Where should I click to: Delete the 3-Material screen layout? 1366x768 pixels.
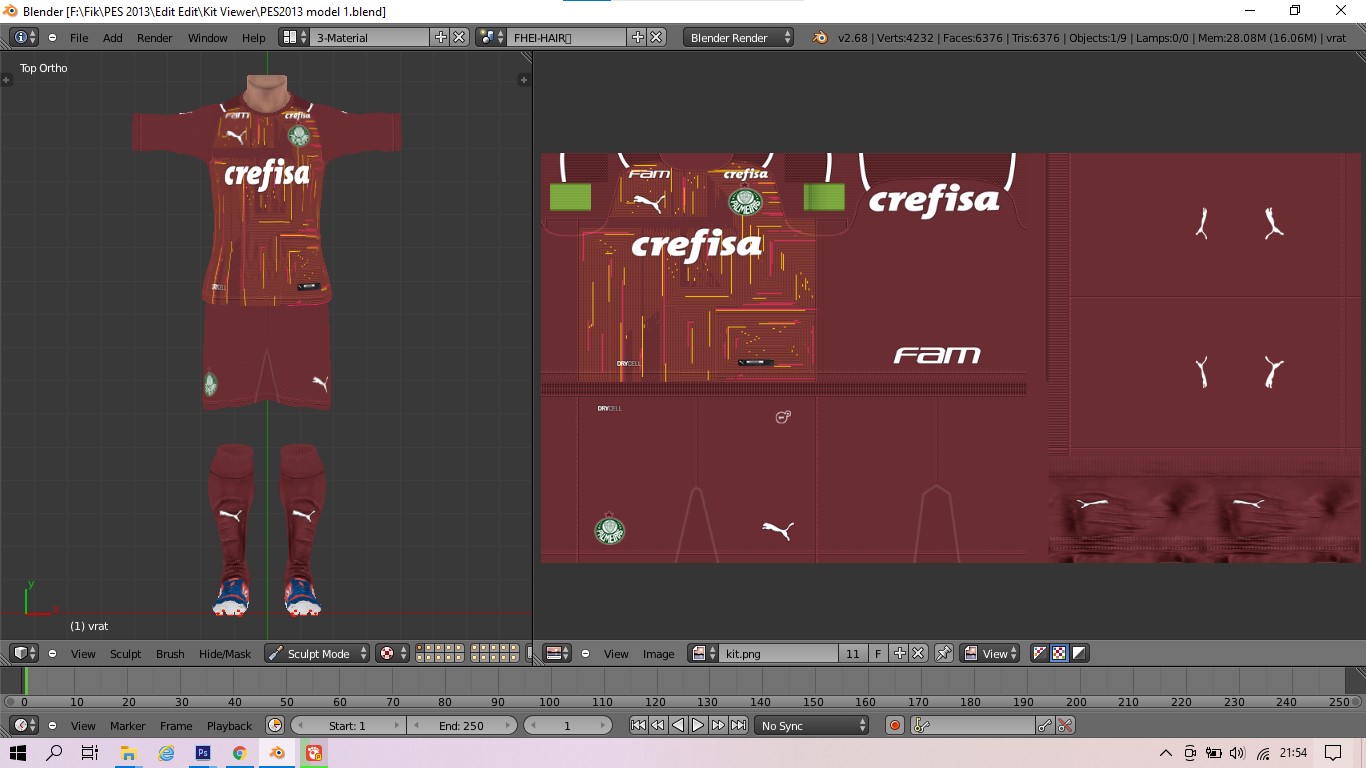tap(459, 37)
